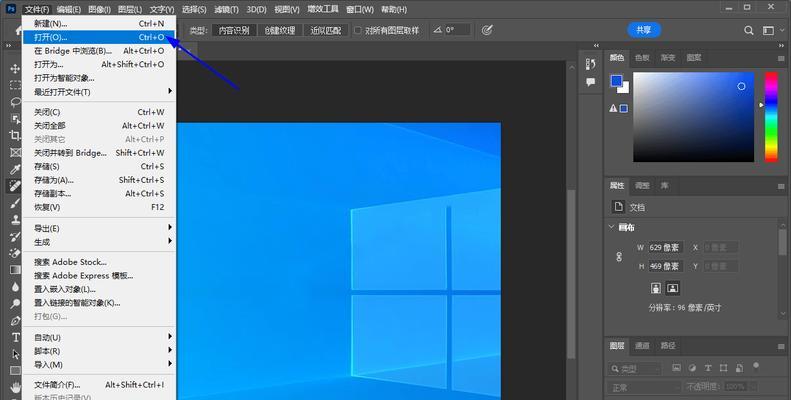
Task: Select 近似匹配 type button
Action: coord(326,30)
